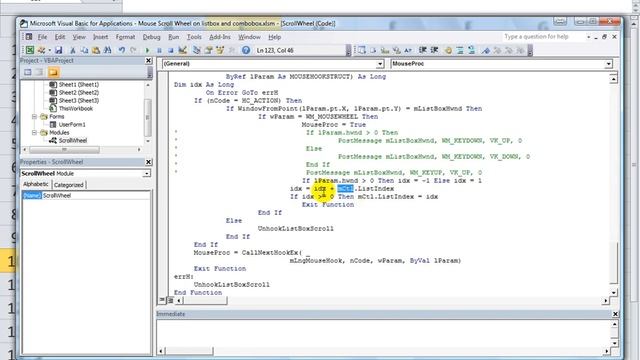Switch to the Alphabetic properties tab

[x=36, y=184]
